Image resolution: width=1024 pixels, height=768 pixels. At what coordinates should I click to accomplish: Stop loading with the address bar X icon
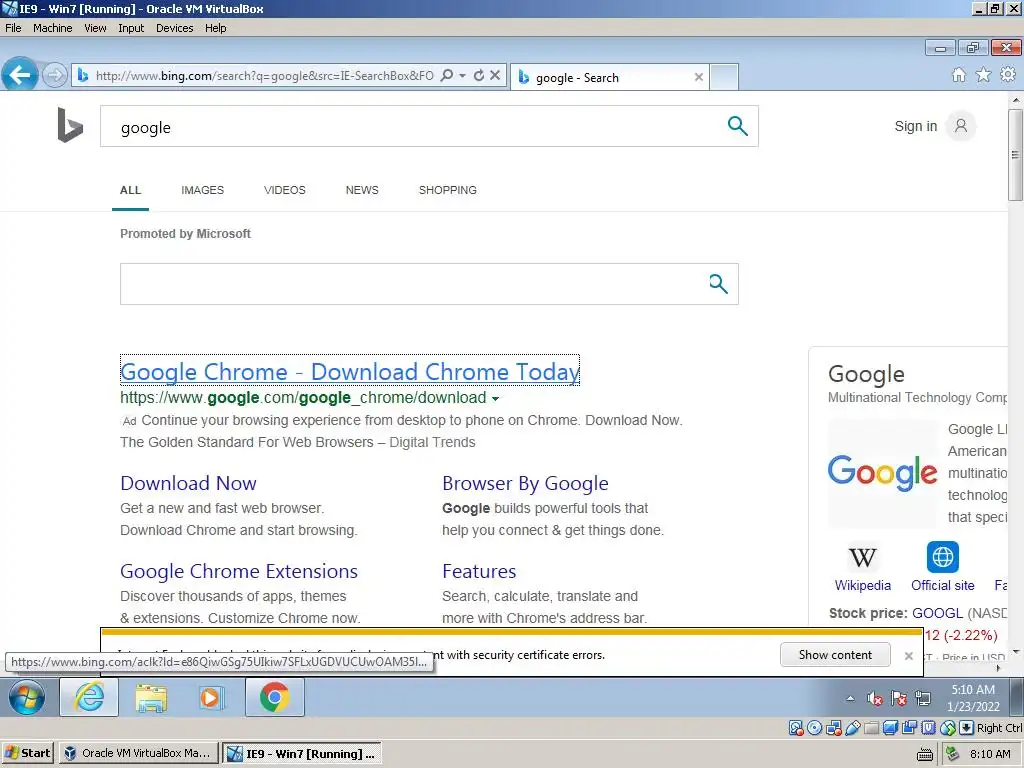495,75
